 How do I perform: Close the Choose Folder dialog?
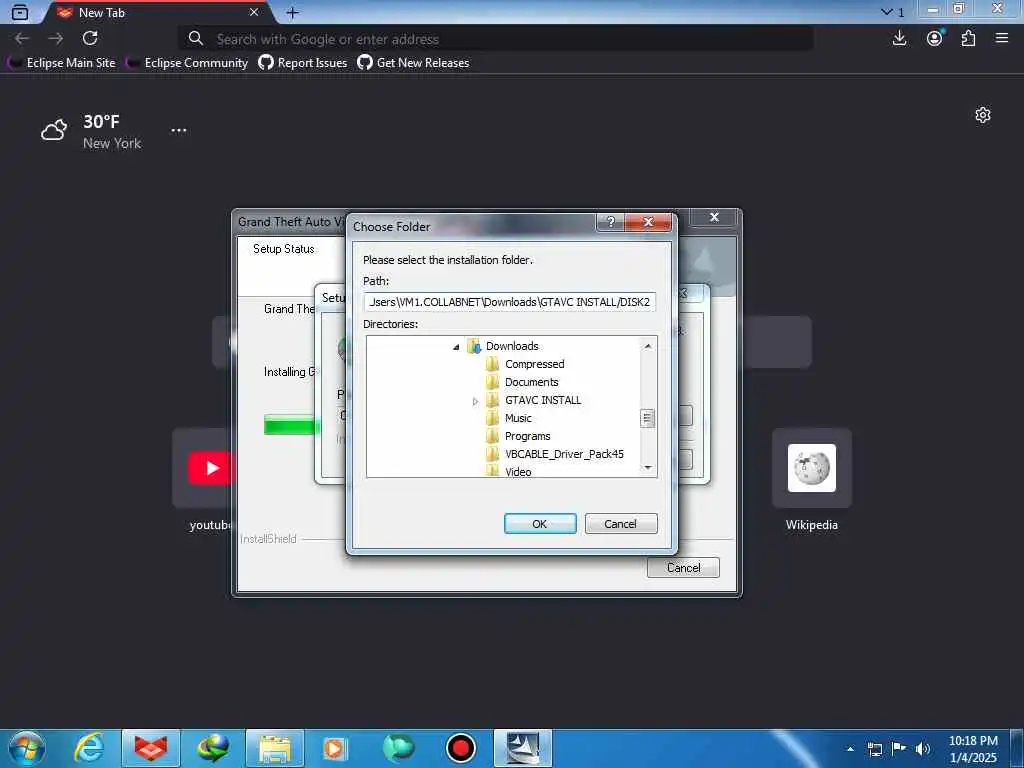pyautogui.click(x=648, y=222)
